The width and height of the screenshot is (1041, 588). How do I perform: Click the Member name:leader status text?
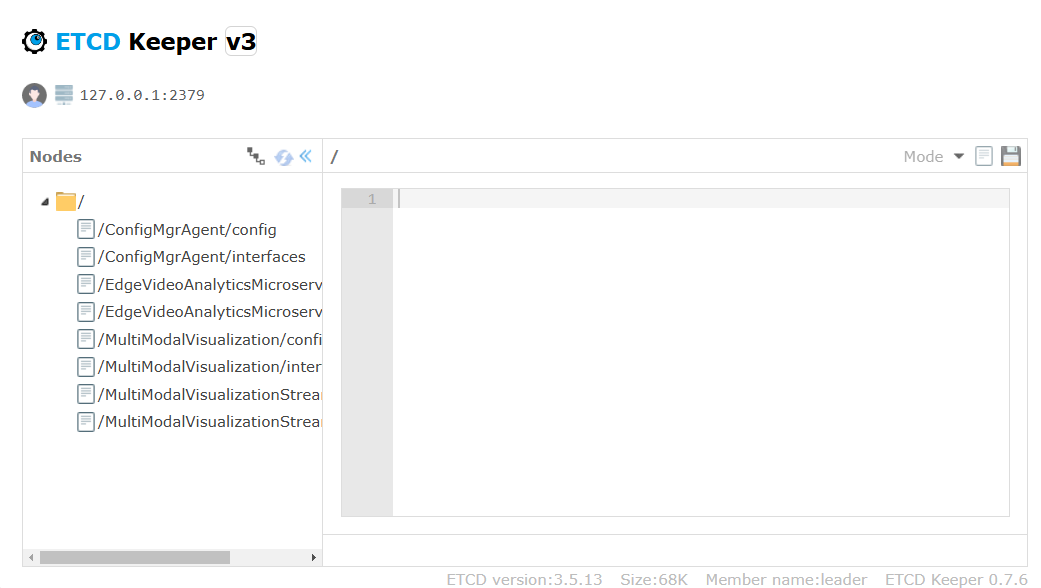(786, 579)
